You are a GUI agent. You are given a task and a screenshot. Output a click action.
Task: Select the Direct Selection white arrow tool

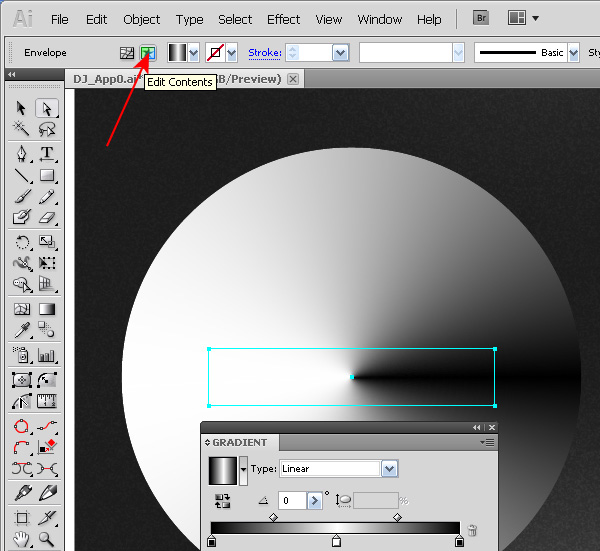[x=47, y=108]
